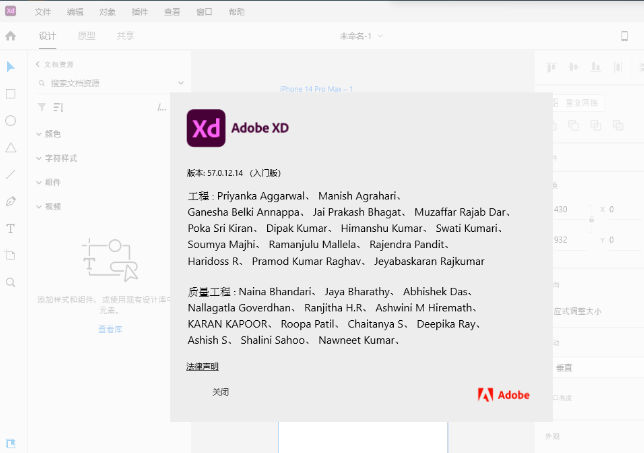The height and width of the screenshot is (453, 644).
Task: Select the Rectangle tool in left toolbar
Action: coord(11,93)
